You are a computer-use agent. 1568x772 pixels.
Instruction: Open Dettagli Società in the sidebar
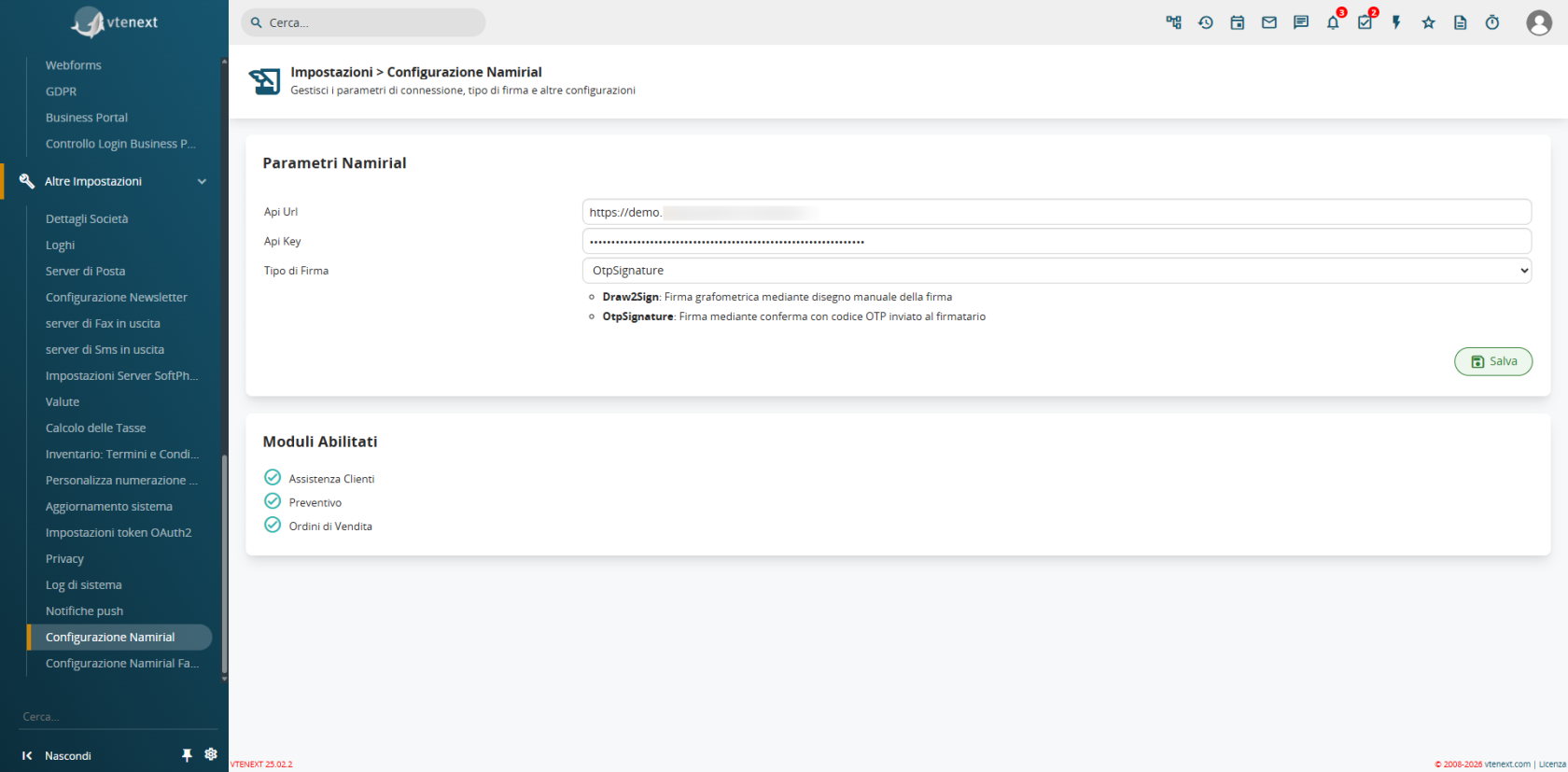(87, 219)
